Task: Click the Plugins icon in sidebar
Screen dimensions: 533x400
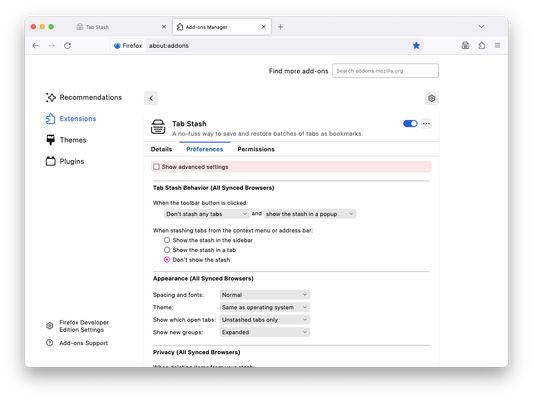Action: 50,161
